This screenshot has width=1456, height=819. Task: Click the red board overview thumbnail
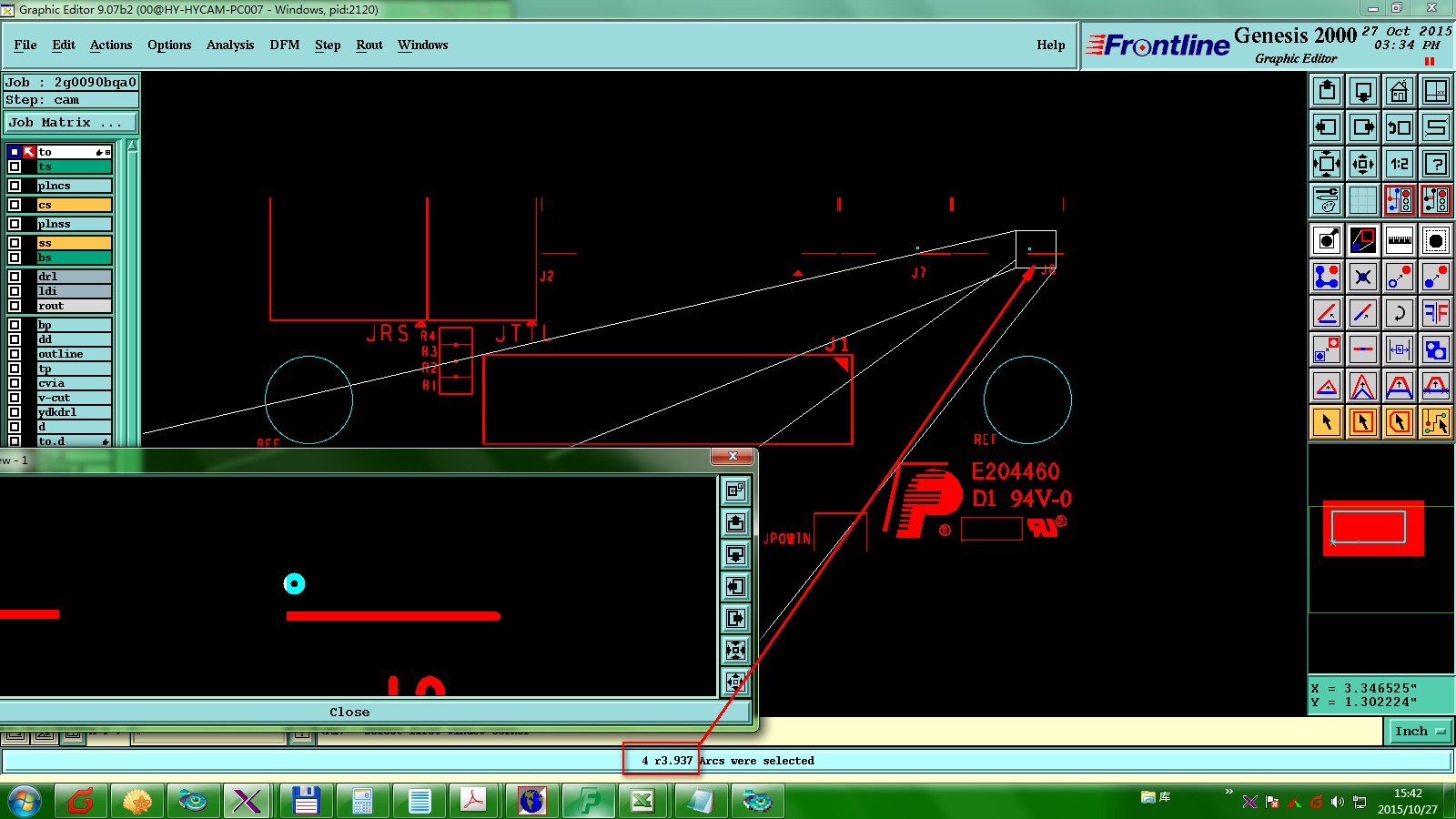(1373, 528)
